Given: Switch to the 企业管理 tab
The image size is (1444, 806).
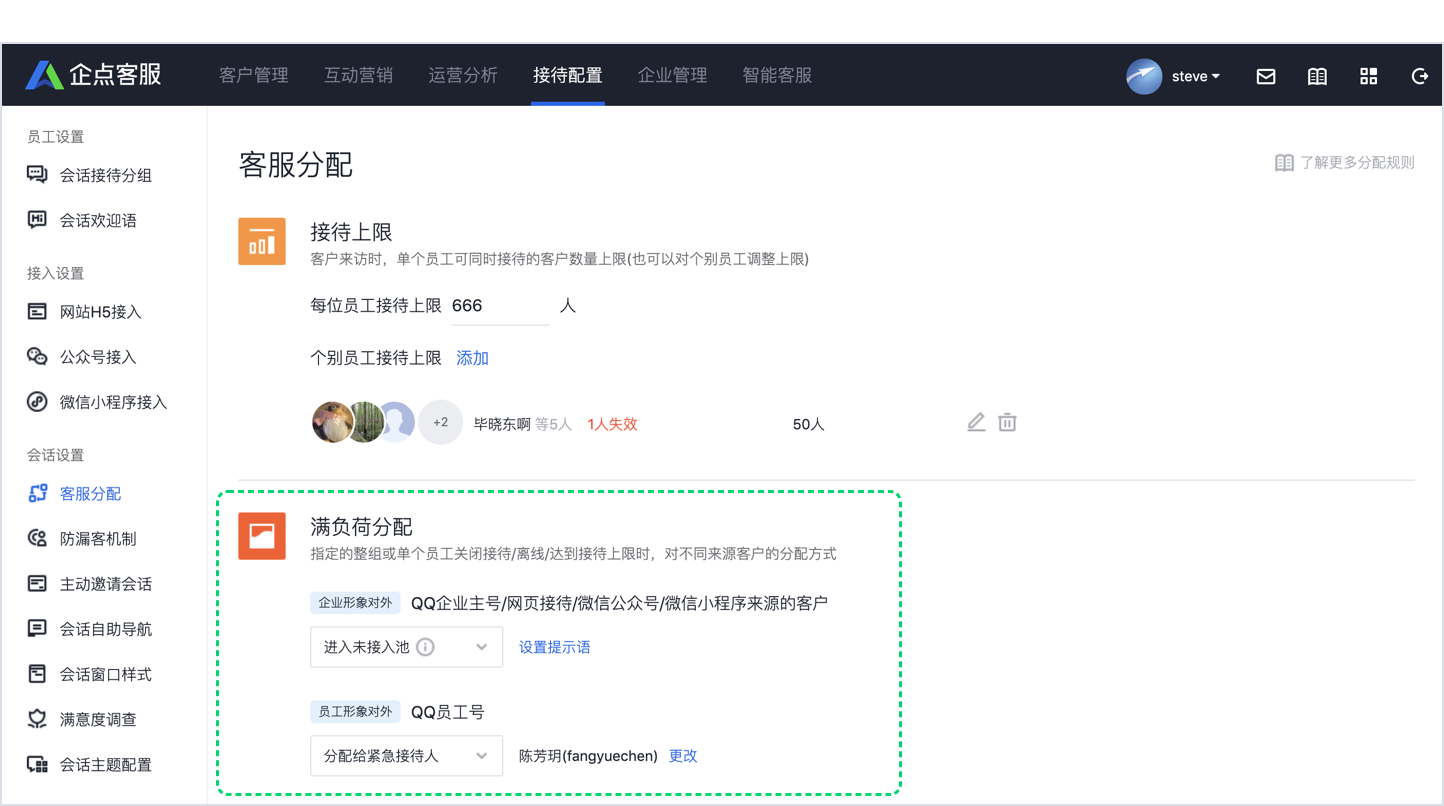Looking at the screenshot, I should coord(672,75).
